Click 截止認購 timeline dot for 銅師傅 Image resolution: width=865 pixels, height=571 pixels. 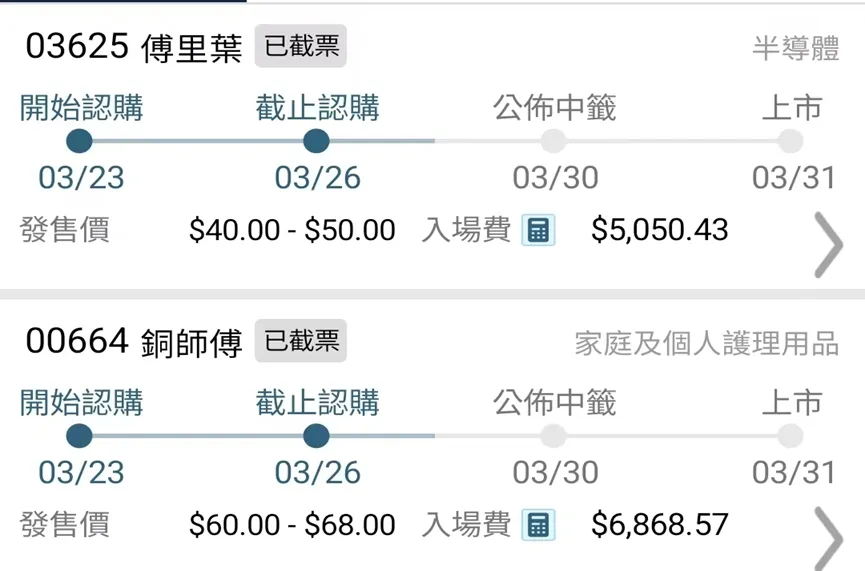coord(316,436)
